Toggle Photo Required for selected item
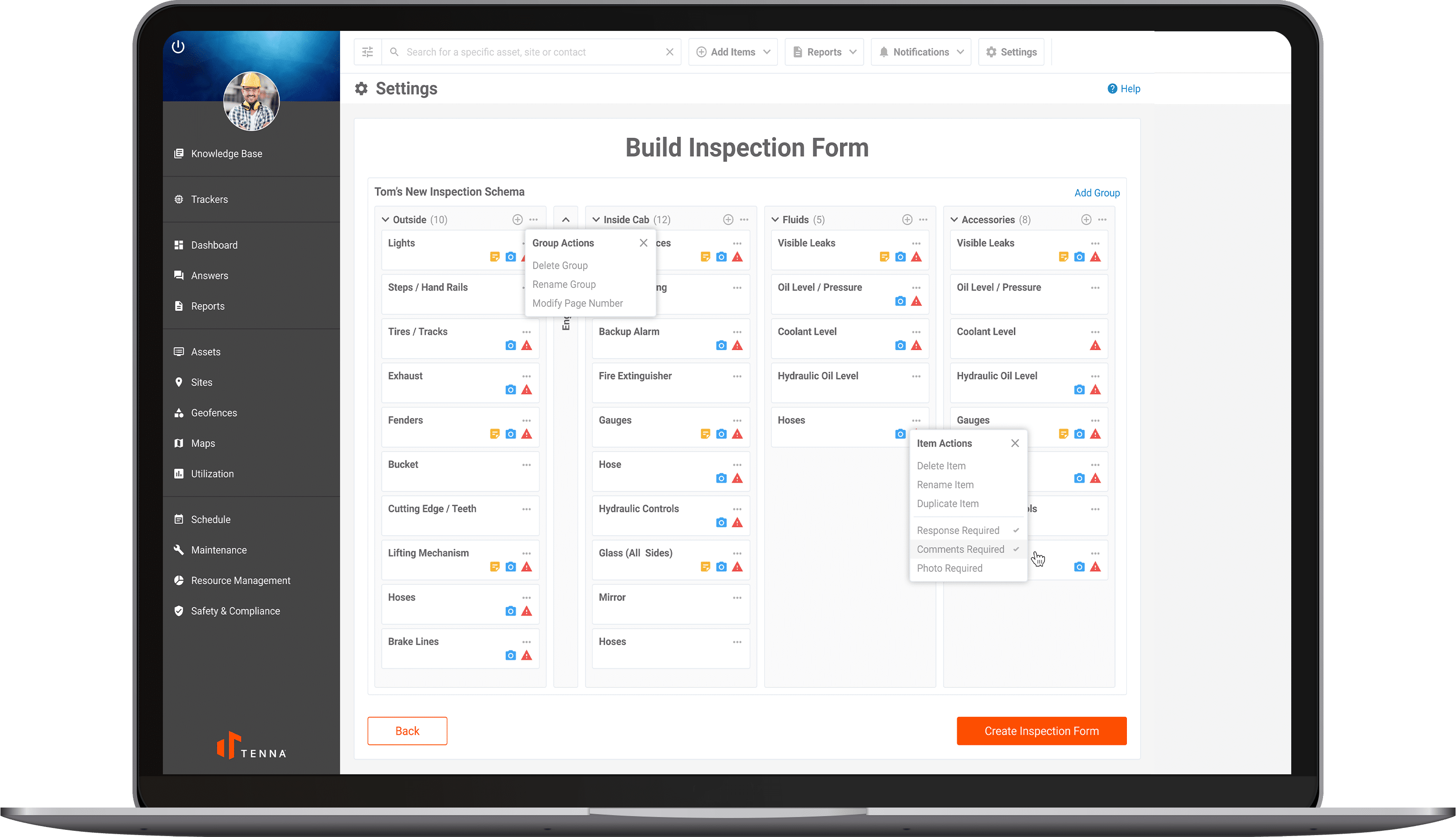Screen dimensions: 1456x837 click(950, 568)
